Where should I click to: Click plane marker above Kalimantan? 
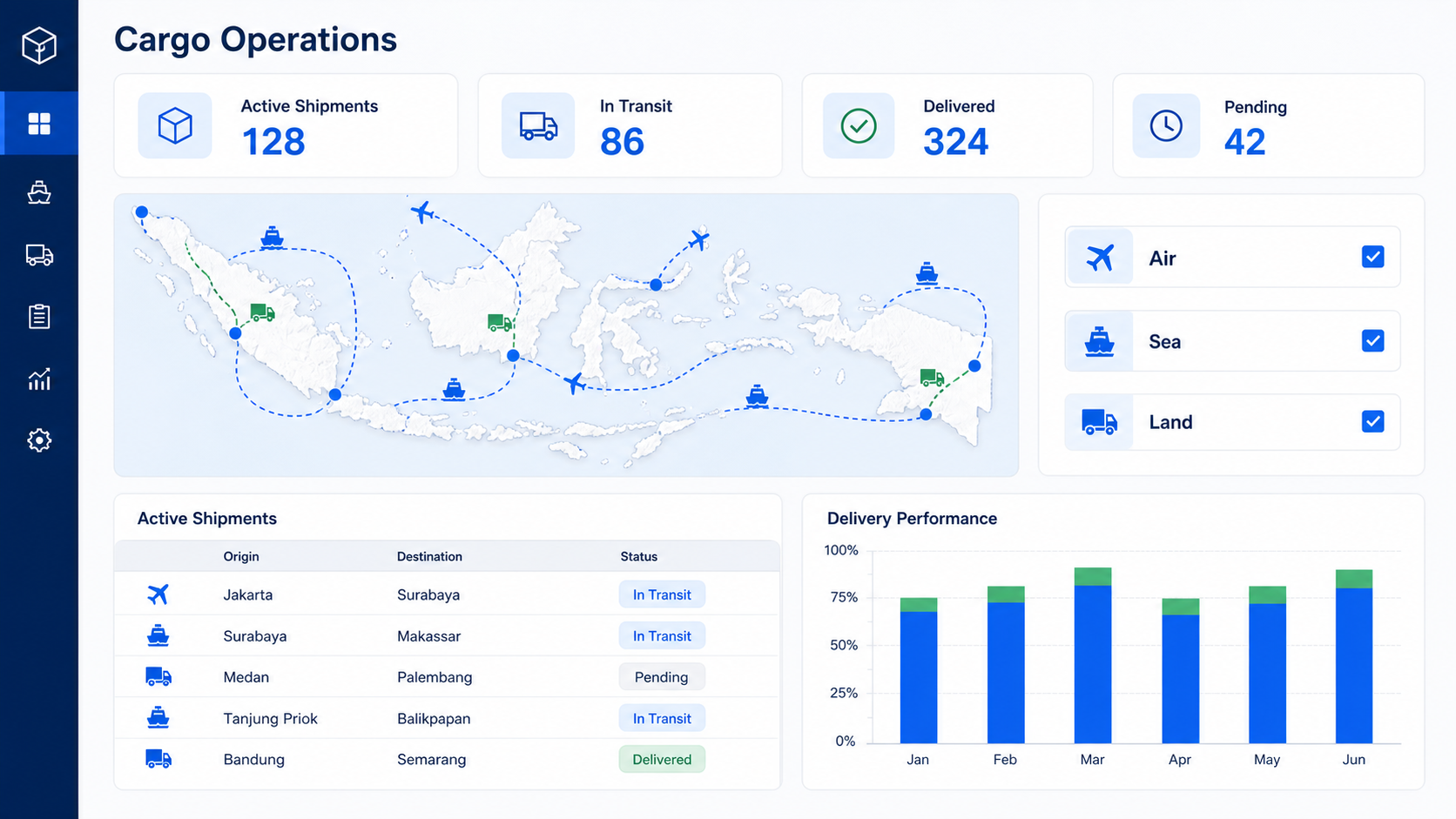pos(422,211)
